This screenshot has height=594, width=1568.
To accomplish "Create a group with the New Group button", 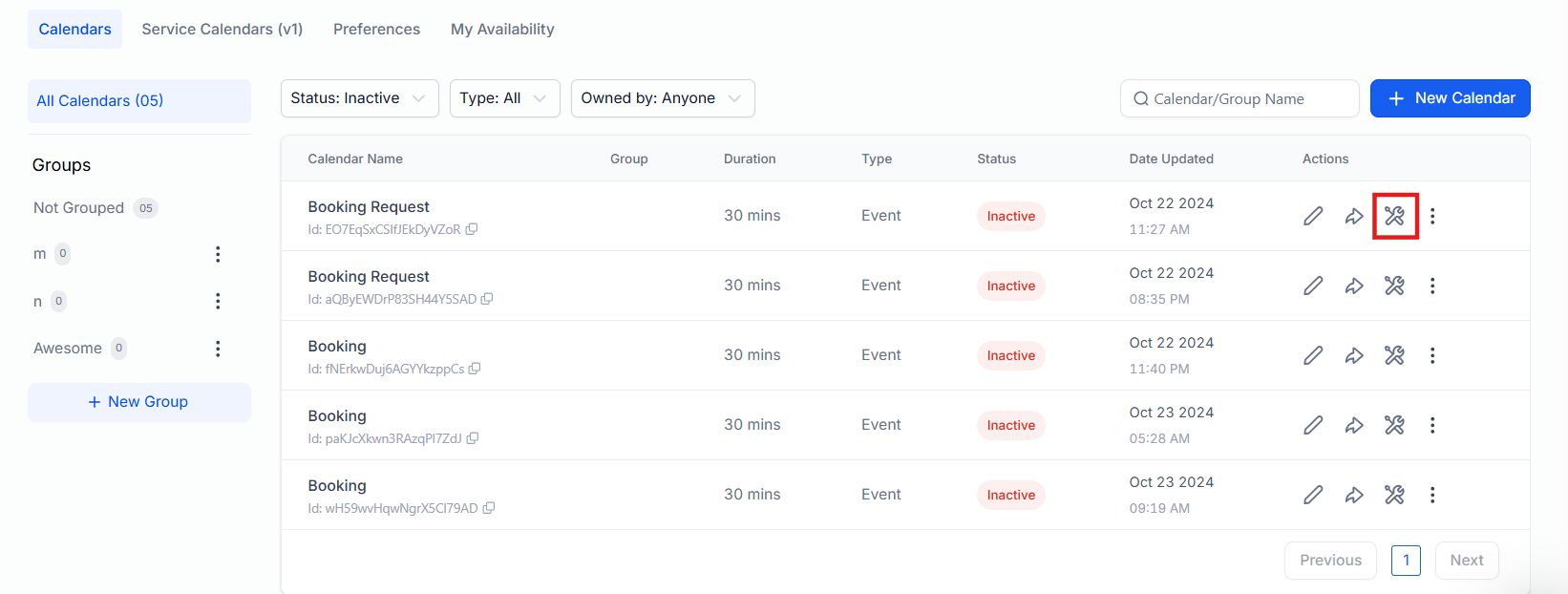I will (x=139, y=402).
